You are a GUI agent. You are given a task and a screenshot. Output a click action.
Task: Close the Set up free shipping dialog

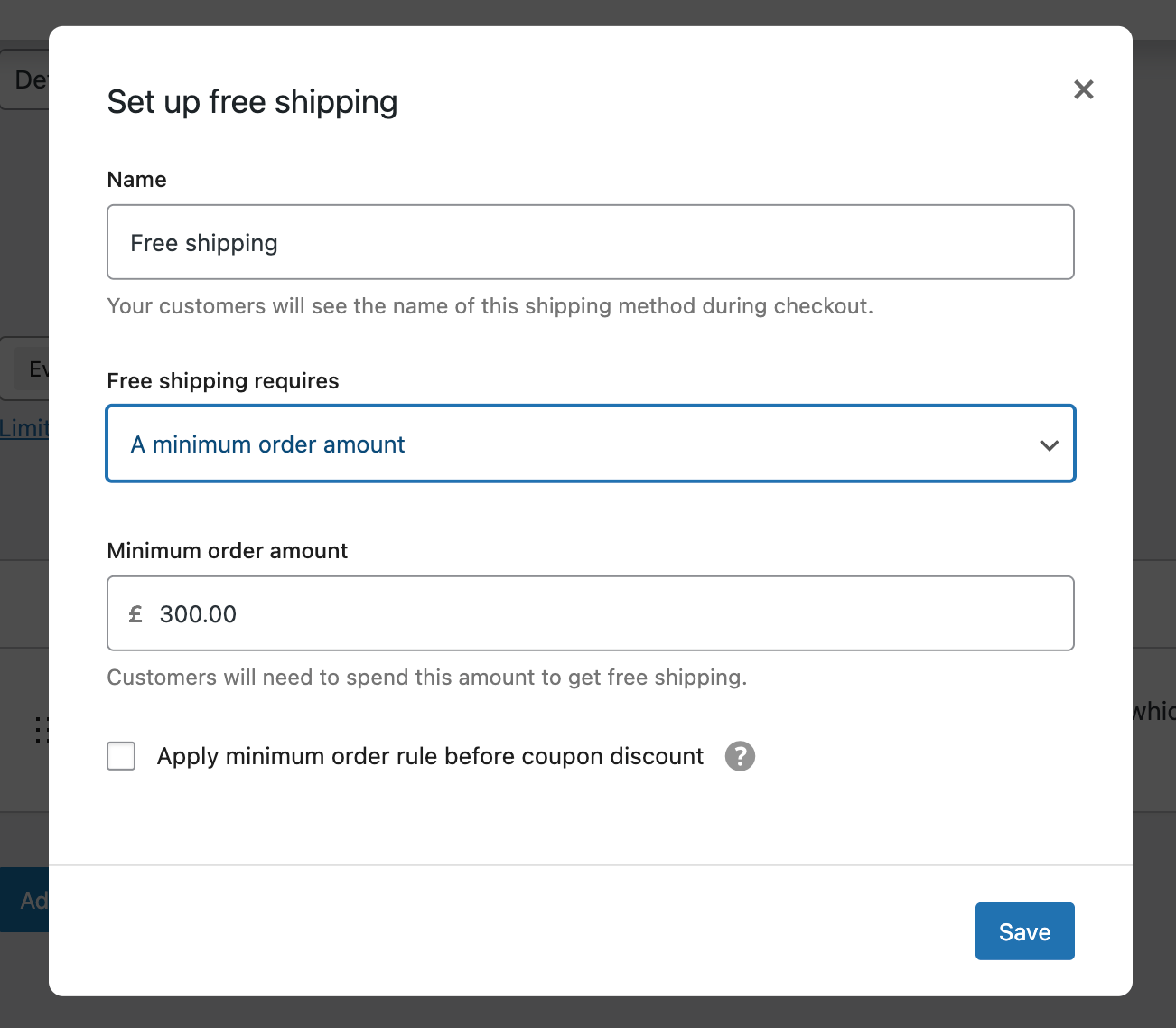(1083, 89)
